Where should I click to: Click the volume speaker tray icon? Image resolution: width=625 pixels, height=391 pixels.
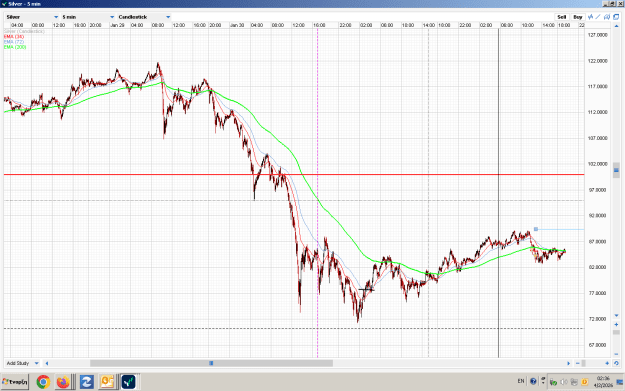[x=564, y=382]
